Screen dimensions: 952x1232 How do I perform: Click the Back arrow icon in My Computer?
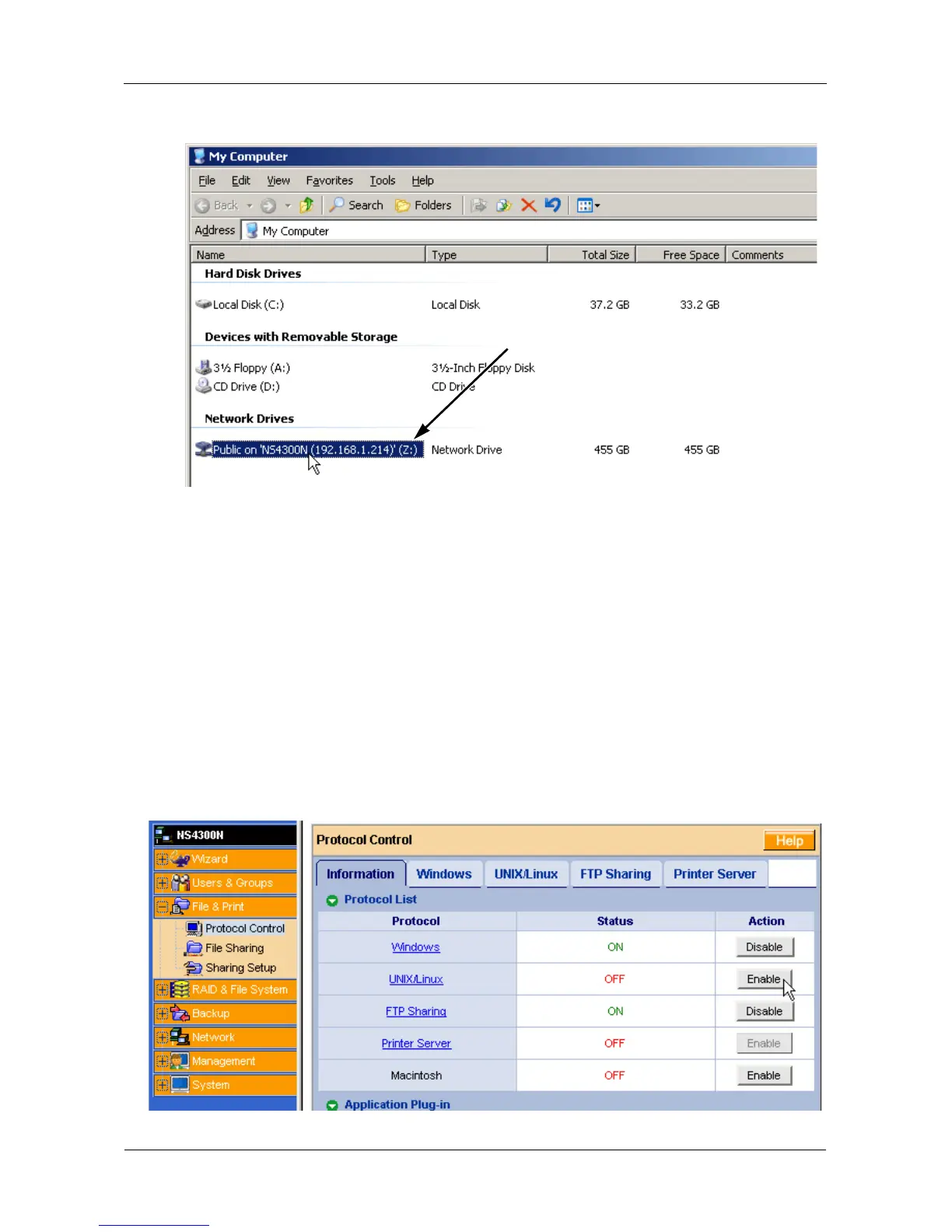(202, 205)
